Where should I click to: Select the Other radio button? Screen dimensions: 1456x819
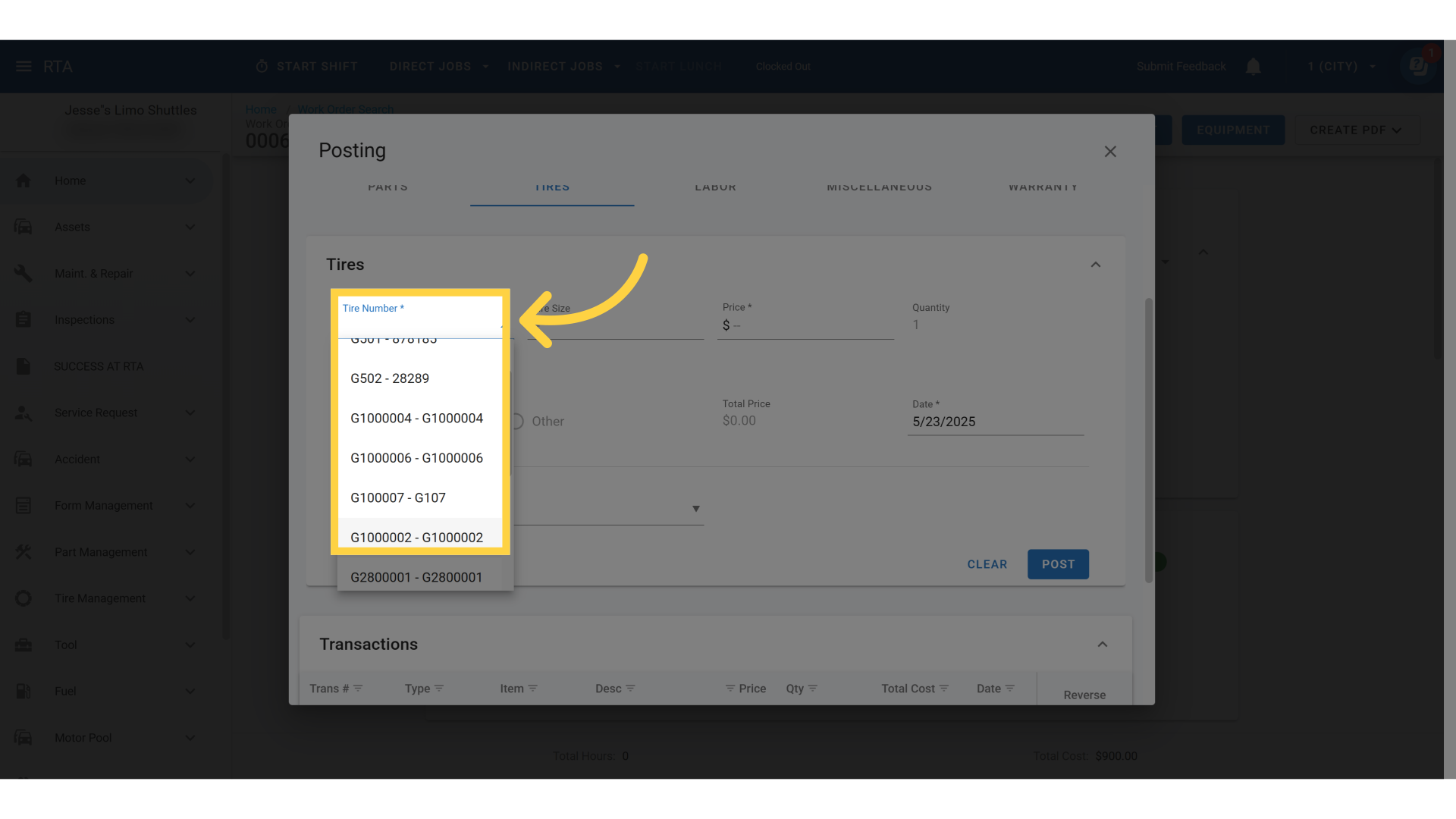[517, 422]
